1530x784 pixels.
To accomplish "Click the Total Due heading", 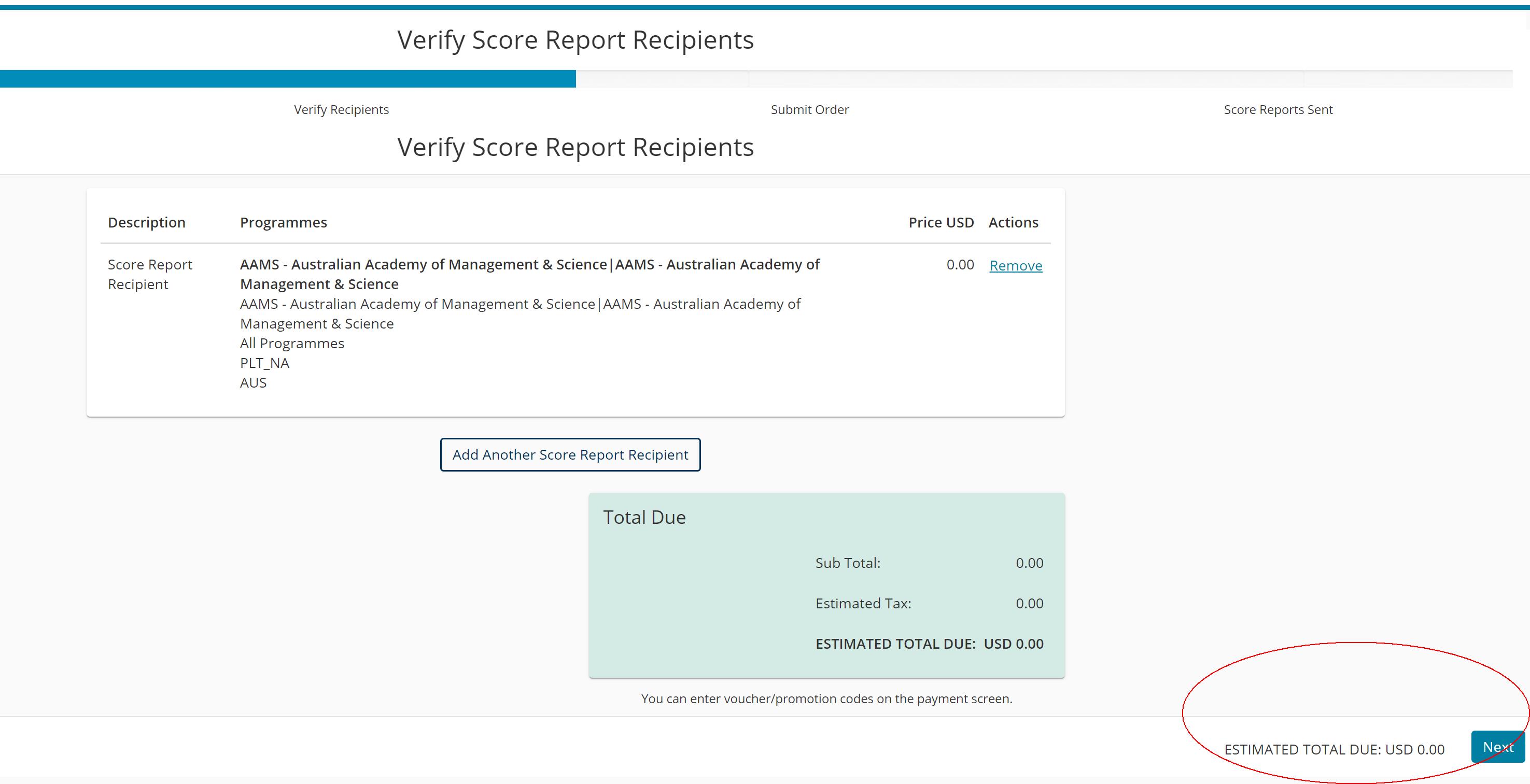I will tap(644, 518).
